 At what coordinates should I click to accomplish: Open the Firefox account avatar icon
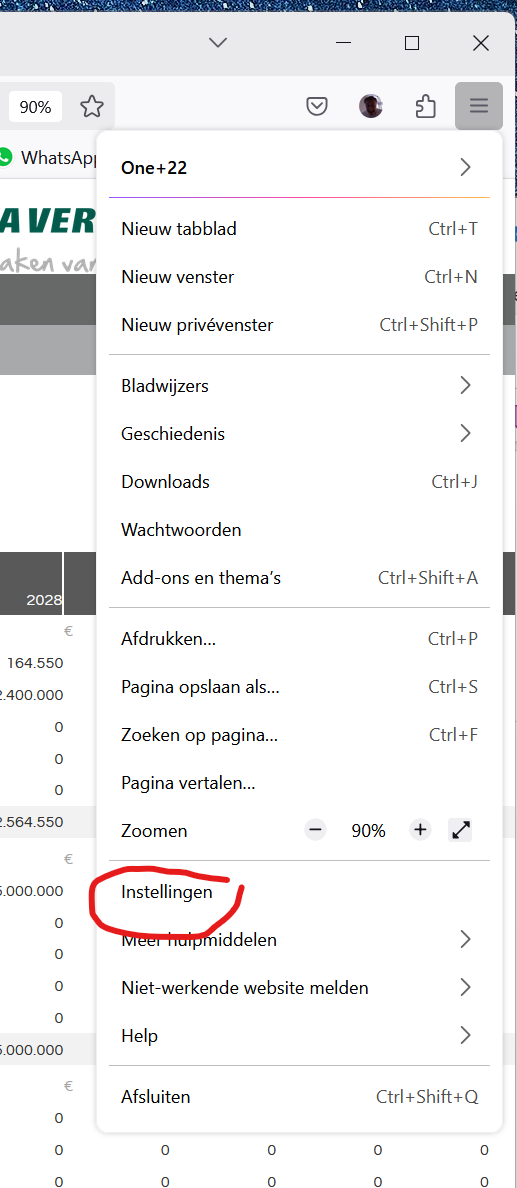tap(371, 107)
